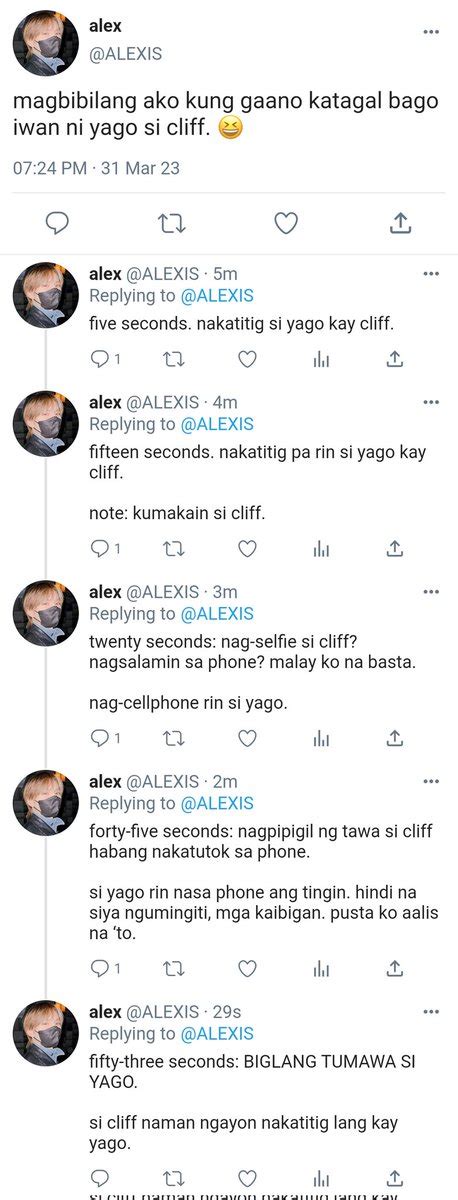Share the 'fifteen seconds' reply tweet
This screenshot has height=1200, width=458.
(x=395, y=548)
